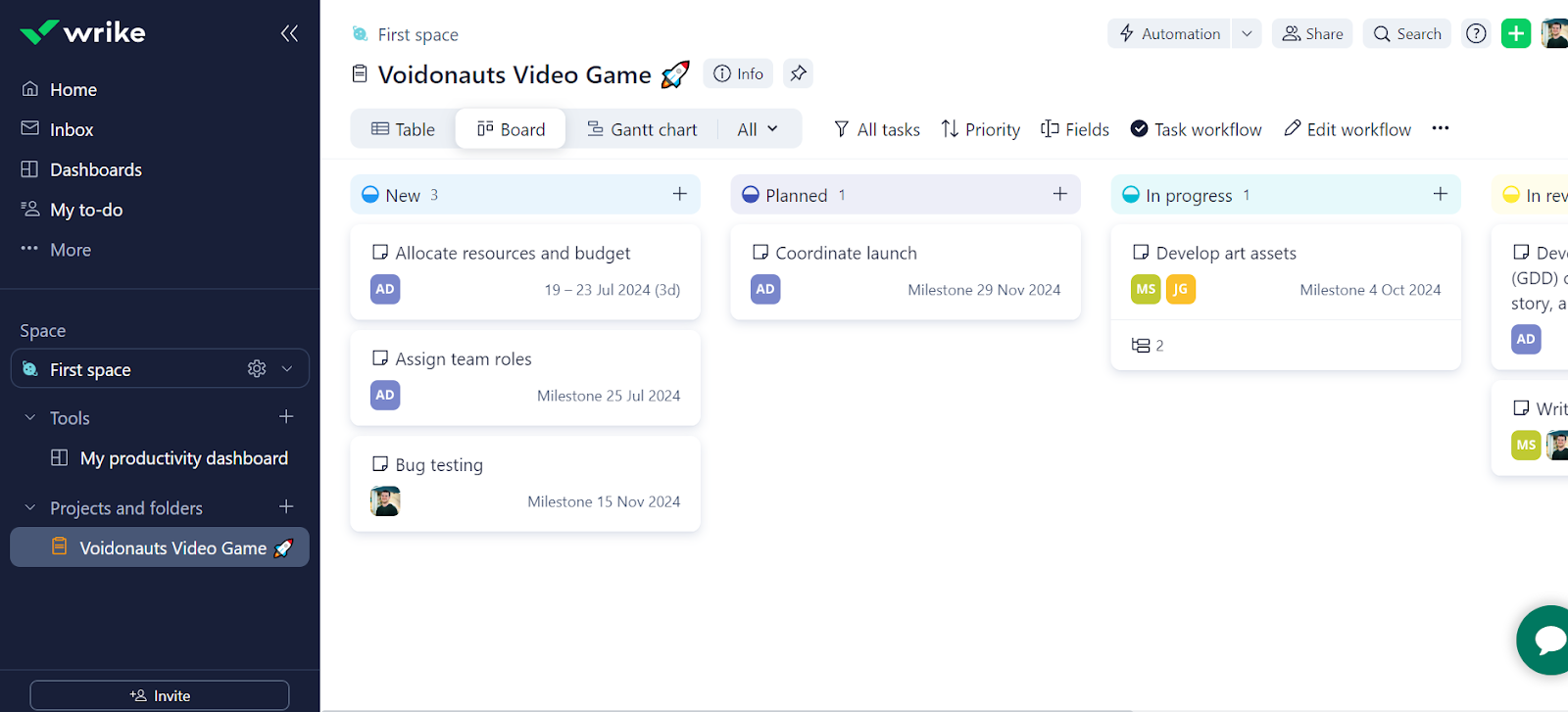This screenshot has width=1568, height=712.
Task: Click the green plus create button
Action: (1515, 33)
